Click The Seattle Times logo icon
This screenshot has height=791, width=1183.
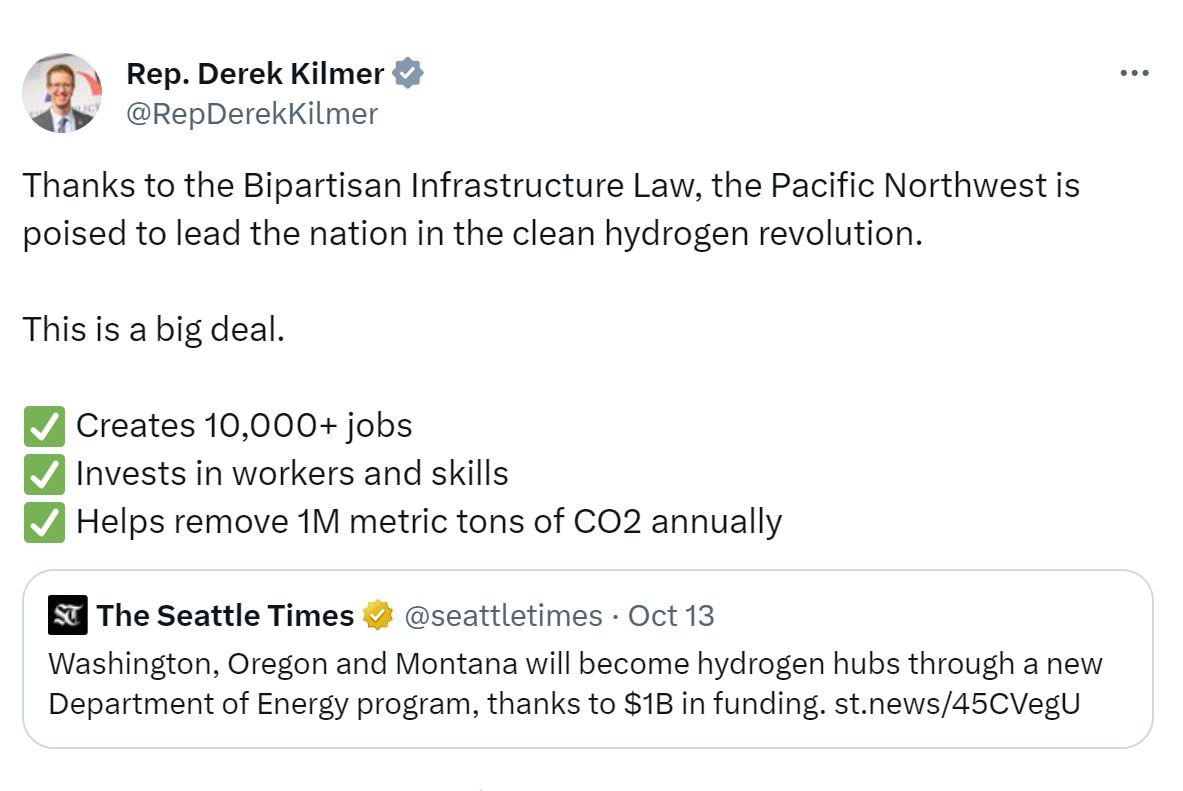[x=68, y=615]
